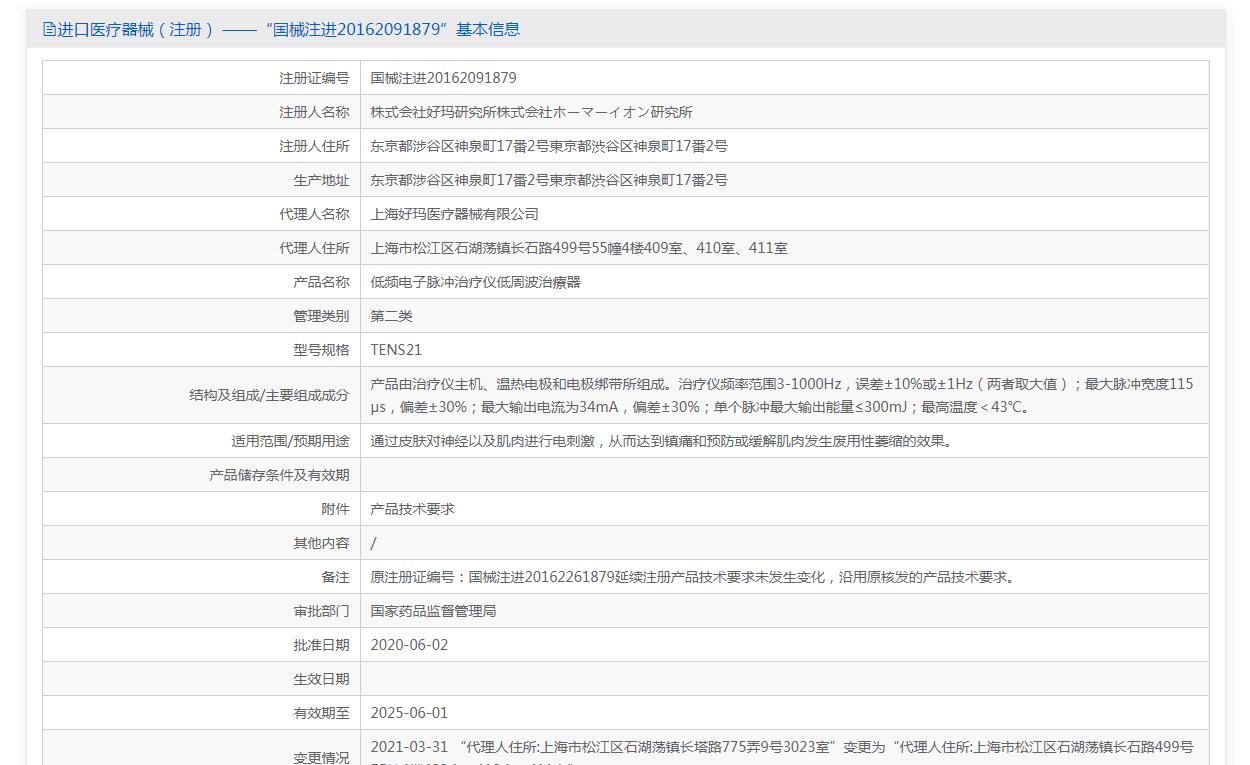Click the empty 产品储存条件及有效期 value cell

[784, 475]
